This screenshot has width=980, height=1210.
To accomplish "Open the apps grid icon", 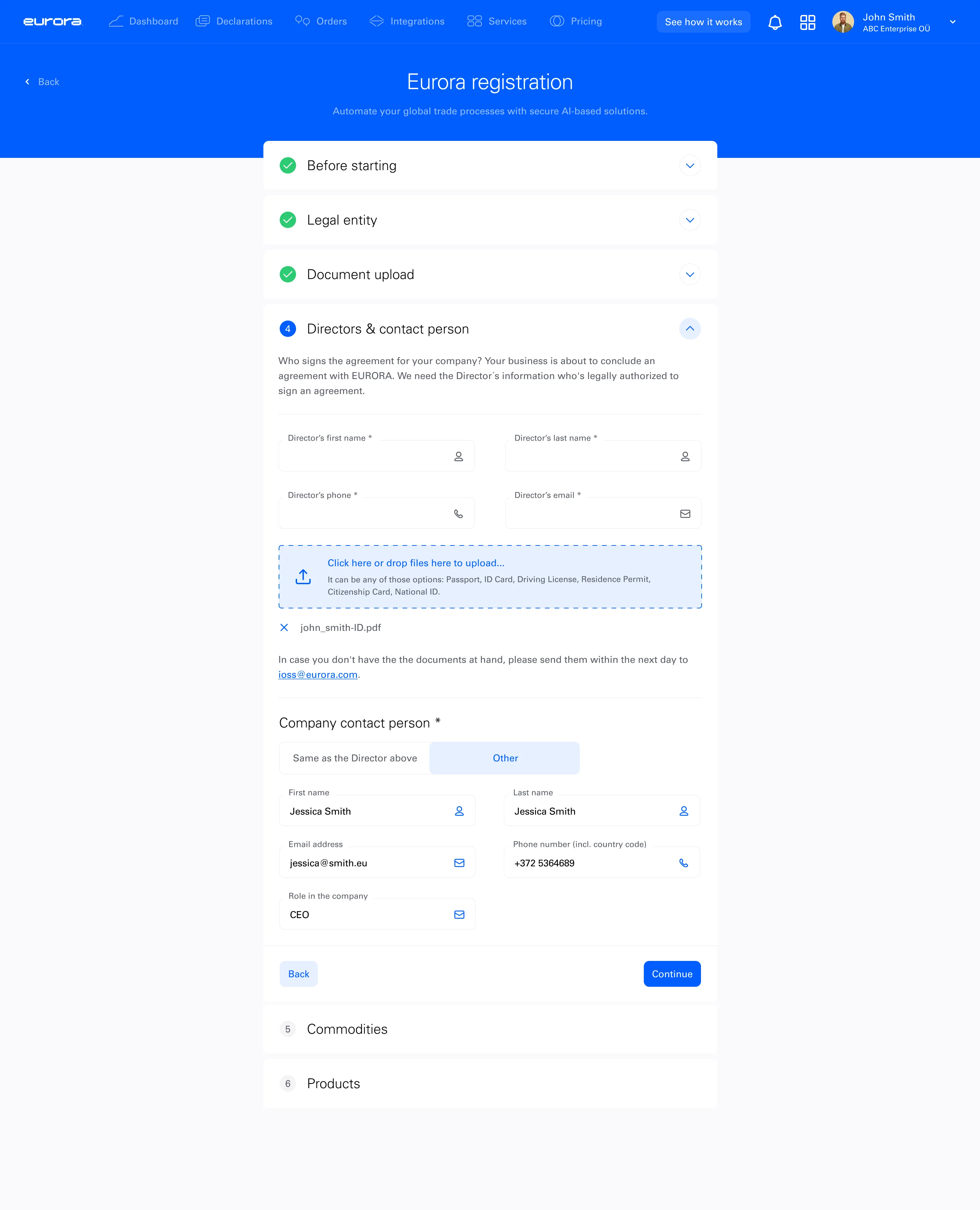I will (807, 22).
